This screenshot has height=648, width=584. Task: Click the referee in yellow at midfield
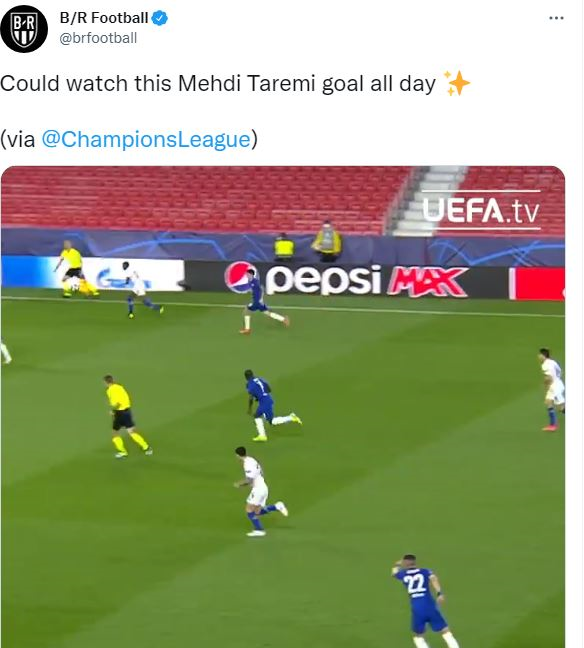tap(124, 416)
